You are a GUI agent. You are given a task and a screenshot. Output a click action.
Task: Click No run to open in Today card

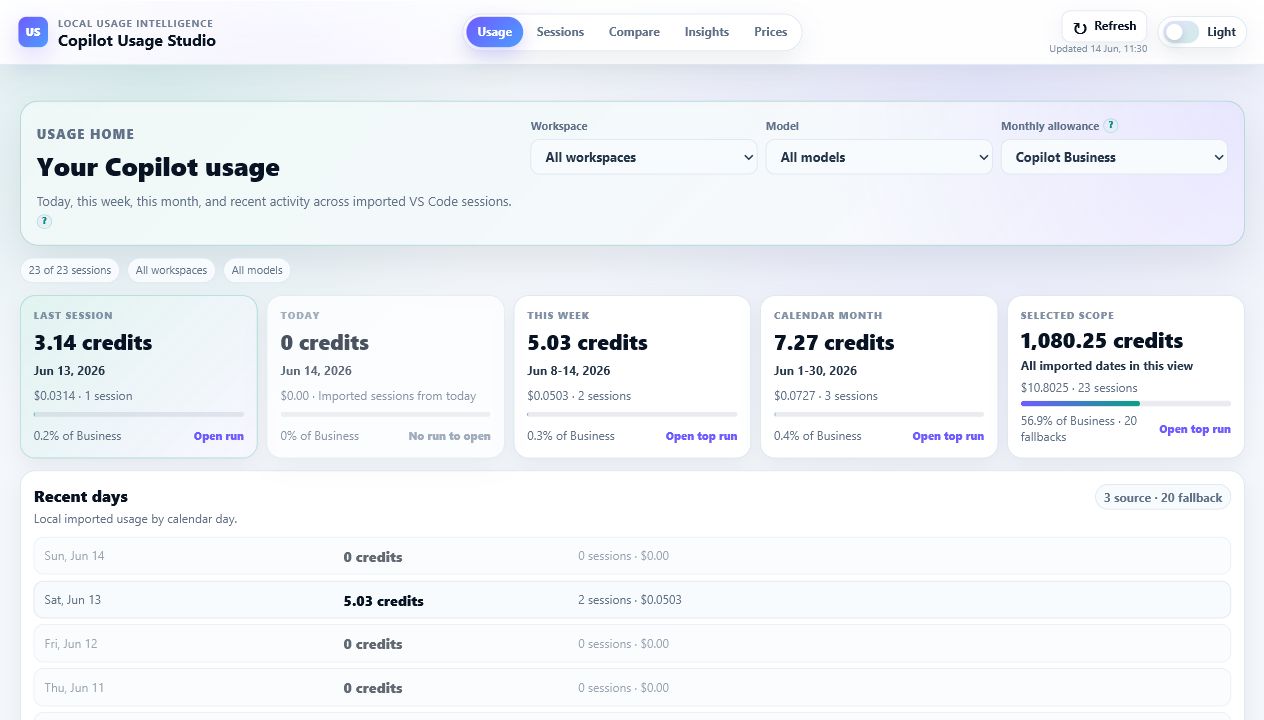(449, 436)
